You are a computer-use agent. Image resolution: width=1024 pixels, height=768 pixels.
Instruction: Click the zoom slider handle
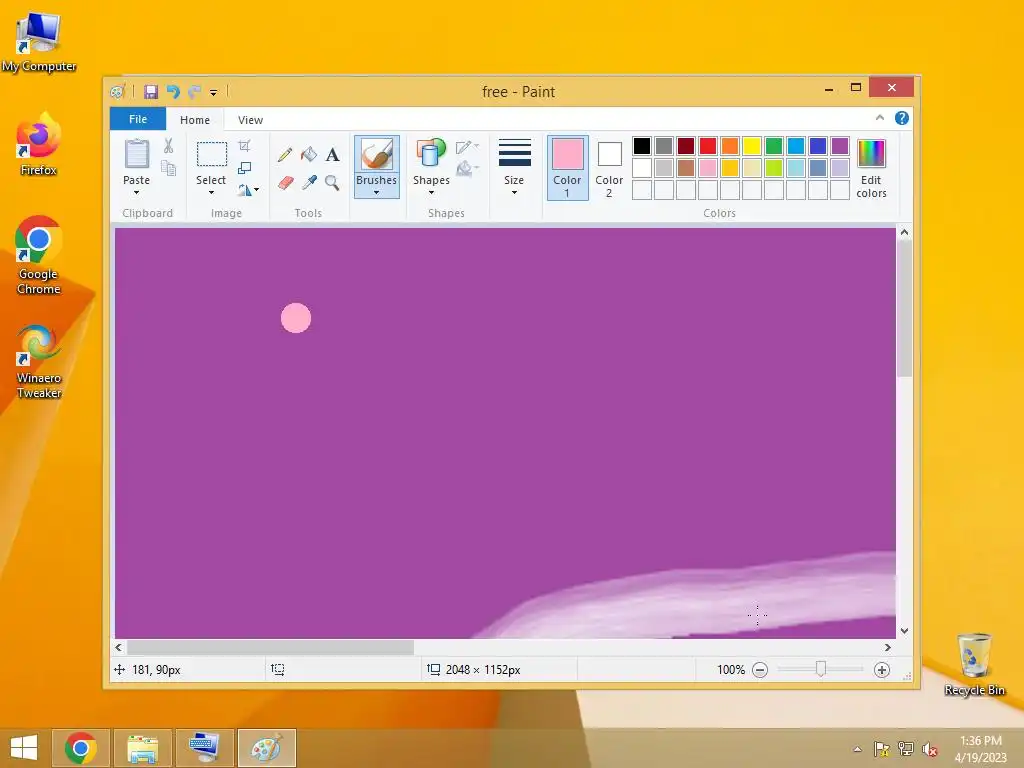[821, 669]
